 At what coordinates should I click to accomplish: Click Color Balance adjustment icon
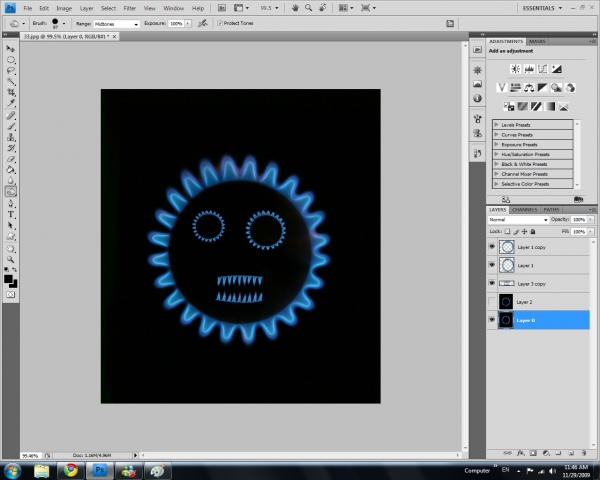[529, 88]
